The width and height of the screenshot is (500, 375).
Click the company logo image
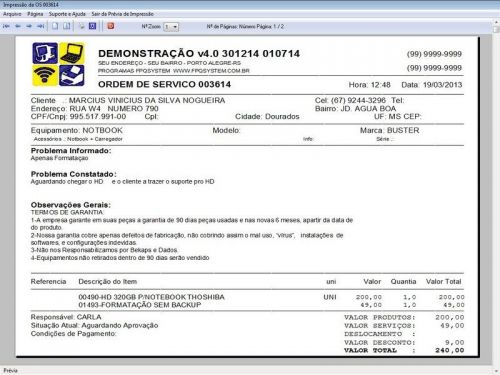tap(58, 64)
